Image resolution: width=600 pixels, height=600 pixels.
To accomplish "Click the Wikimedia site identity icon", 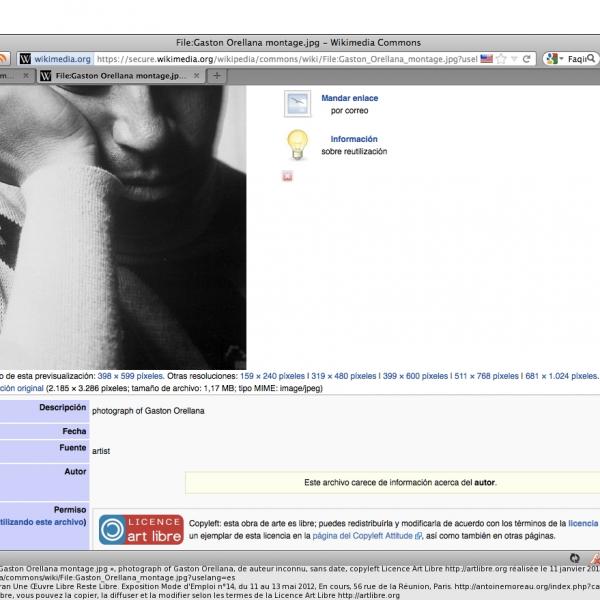I will coord(25,59).
